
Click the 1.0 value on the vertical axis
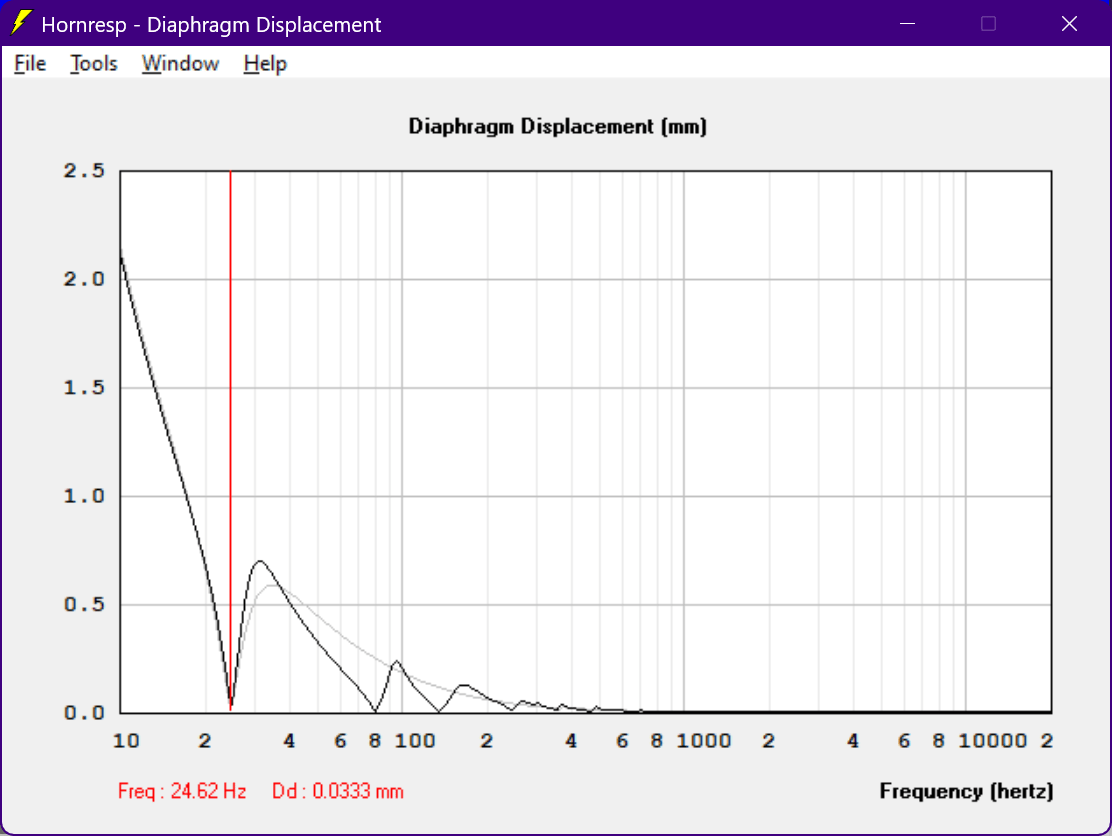tap(84, 496)
